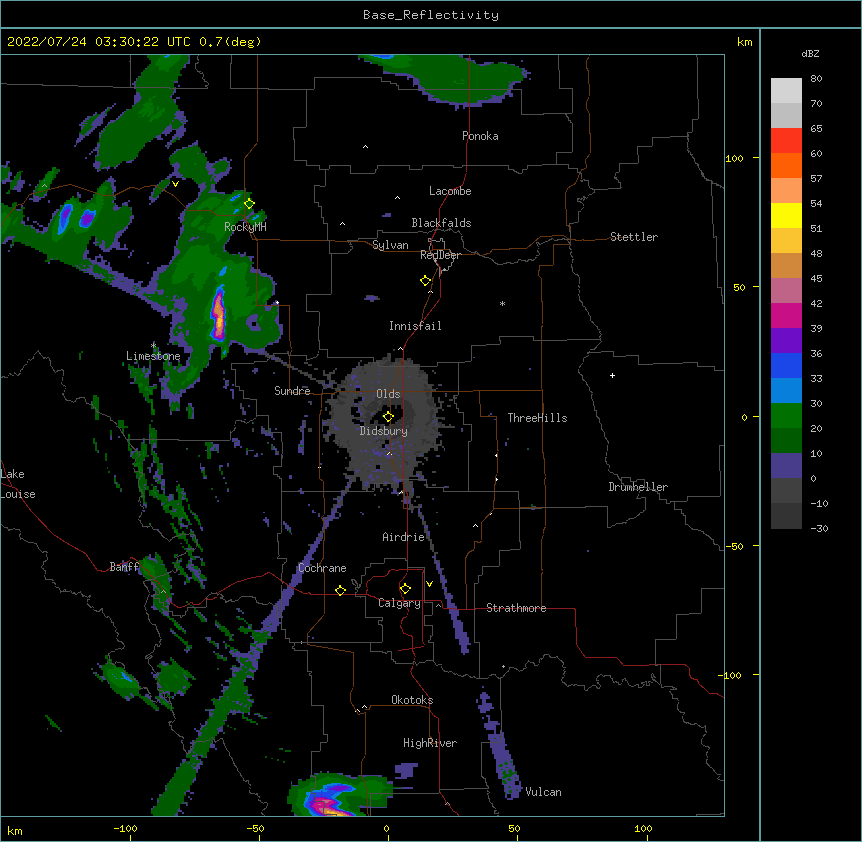This screenshot has height=842, width=862.
Task: Click the intense storm core north of Limestone
Action: coord(219,314)
